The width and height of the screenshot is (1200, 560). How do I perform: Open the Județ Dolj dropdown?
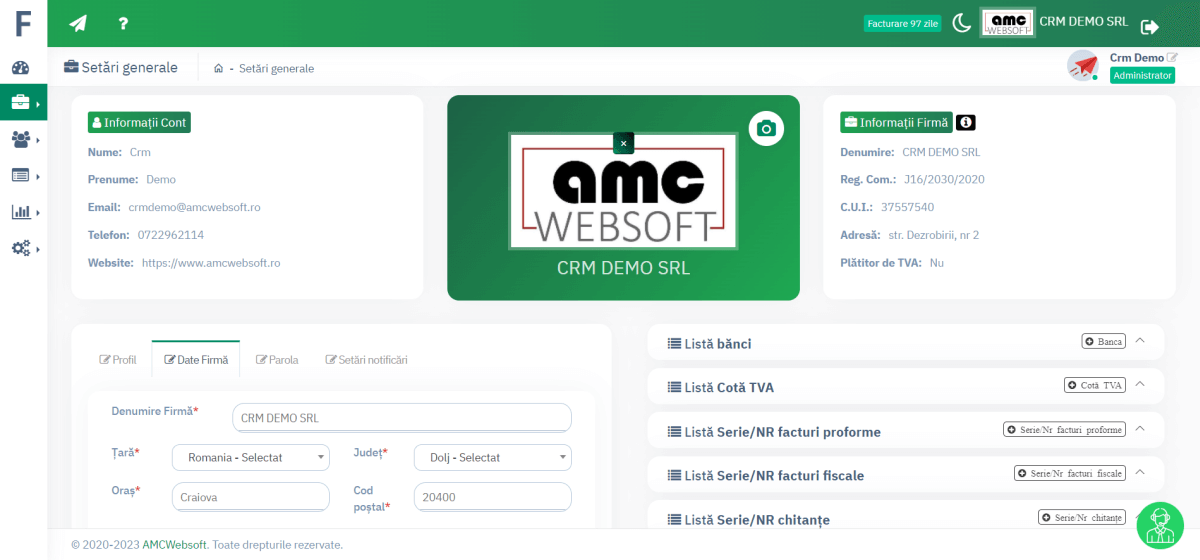493,457
